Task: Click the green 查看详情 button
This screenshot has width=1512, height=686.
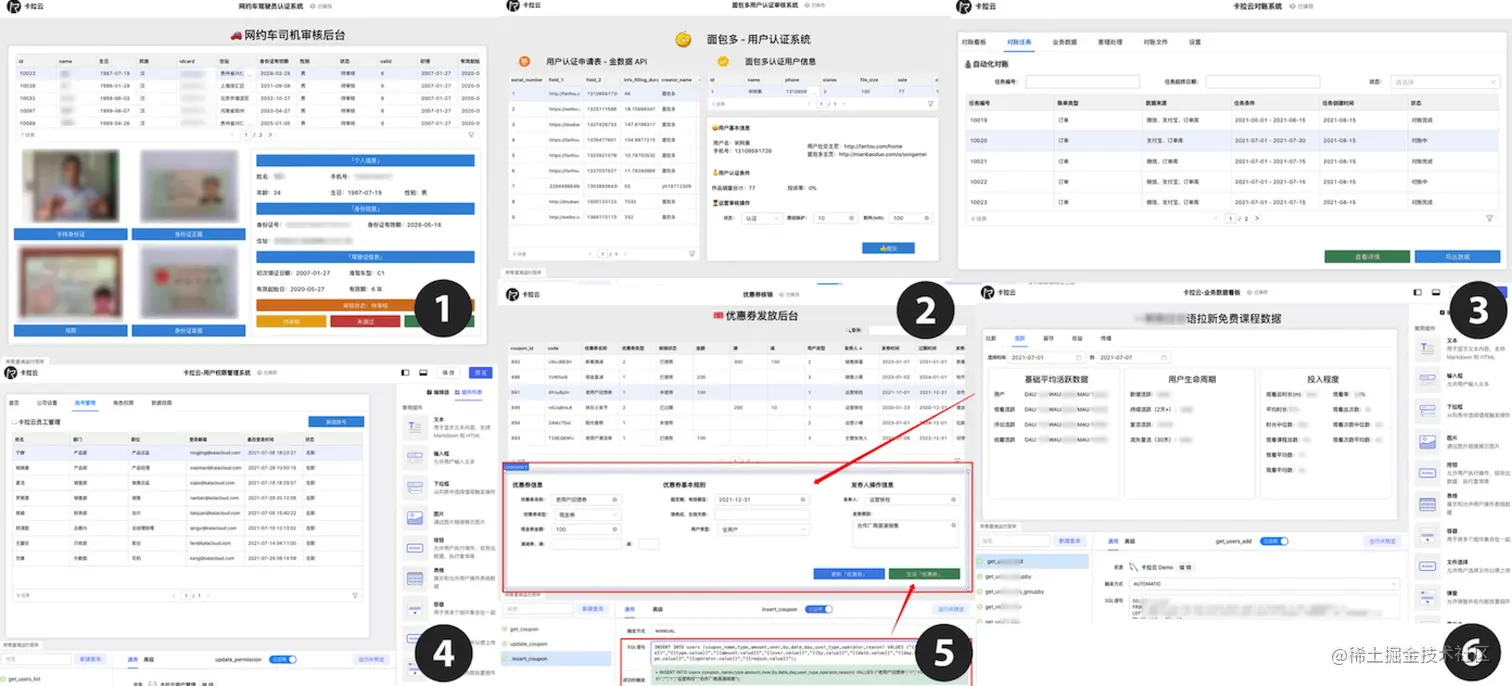Action: [1367, 257]
